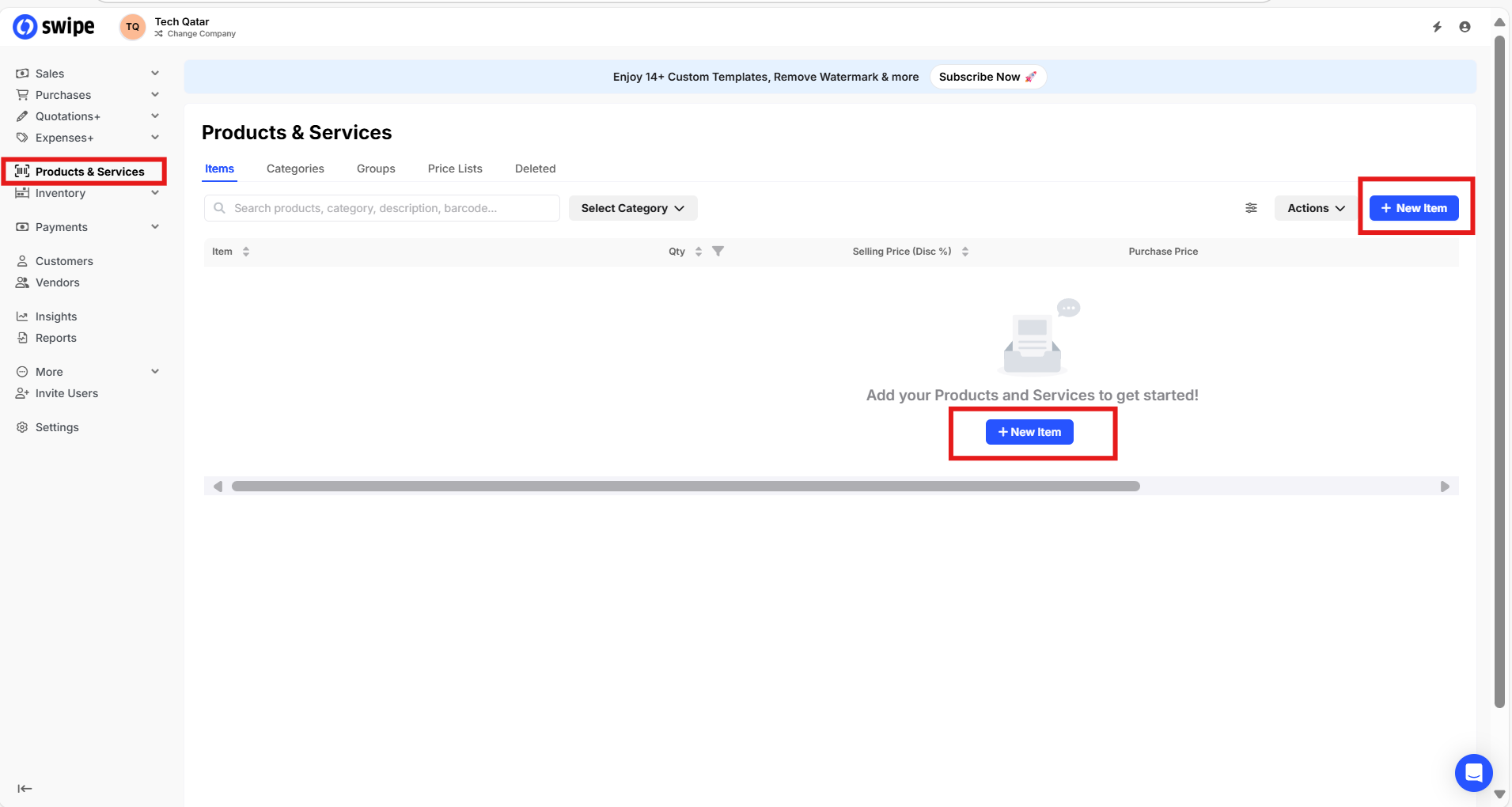Switch to the Price Lists tab

[x=455, y=169]
